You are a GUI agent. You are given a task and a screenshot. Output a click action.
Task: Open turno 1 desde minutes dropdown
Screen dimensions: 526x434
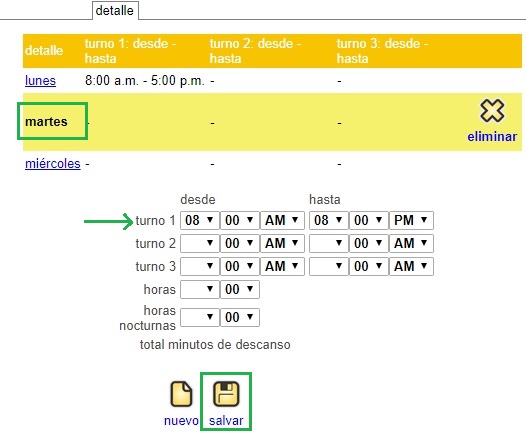point(240,220)
